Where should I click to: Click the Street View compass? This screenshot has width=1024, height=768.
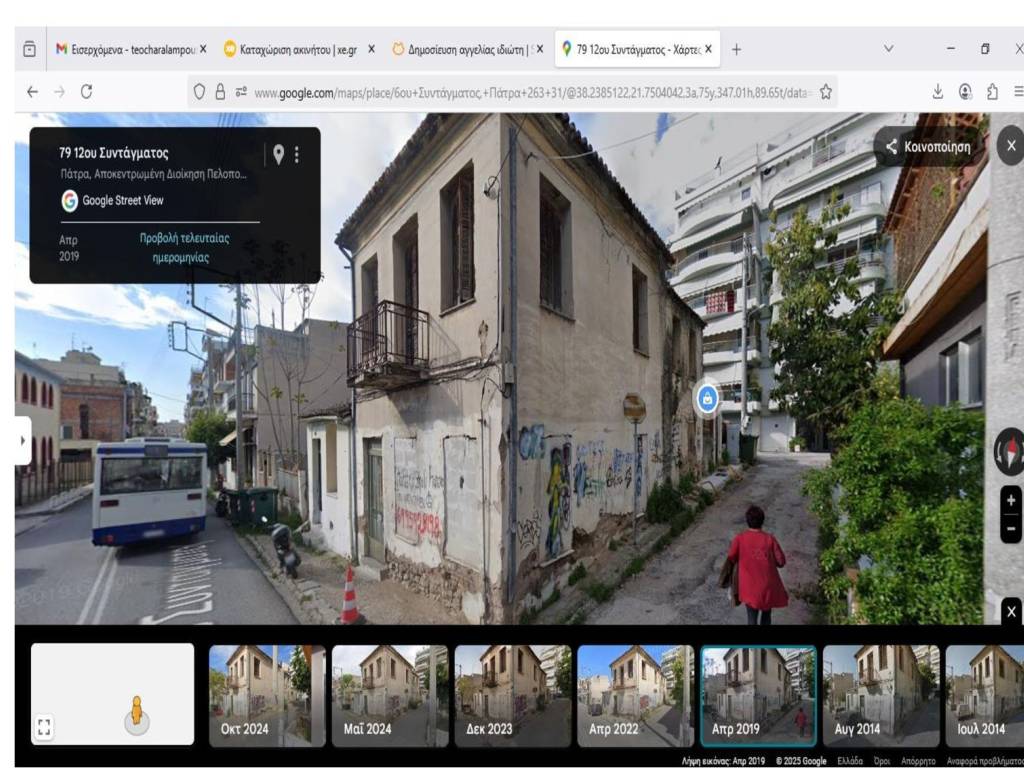point(1010,451)
